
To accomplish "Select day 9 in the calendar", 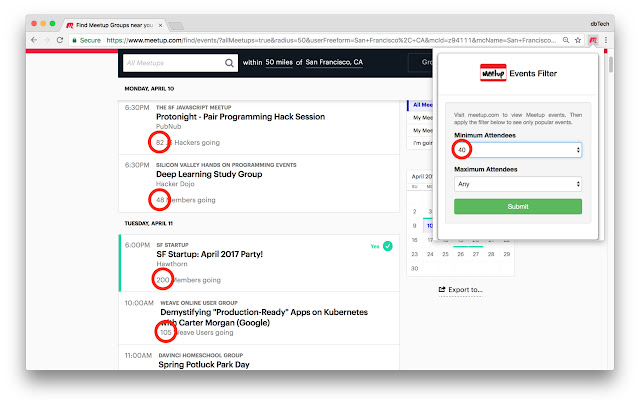I will pos(414,225).
